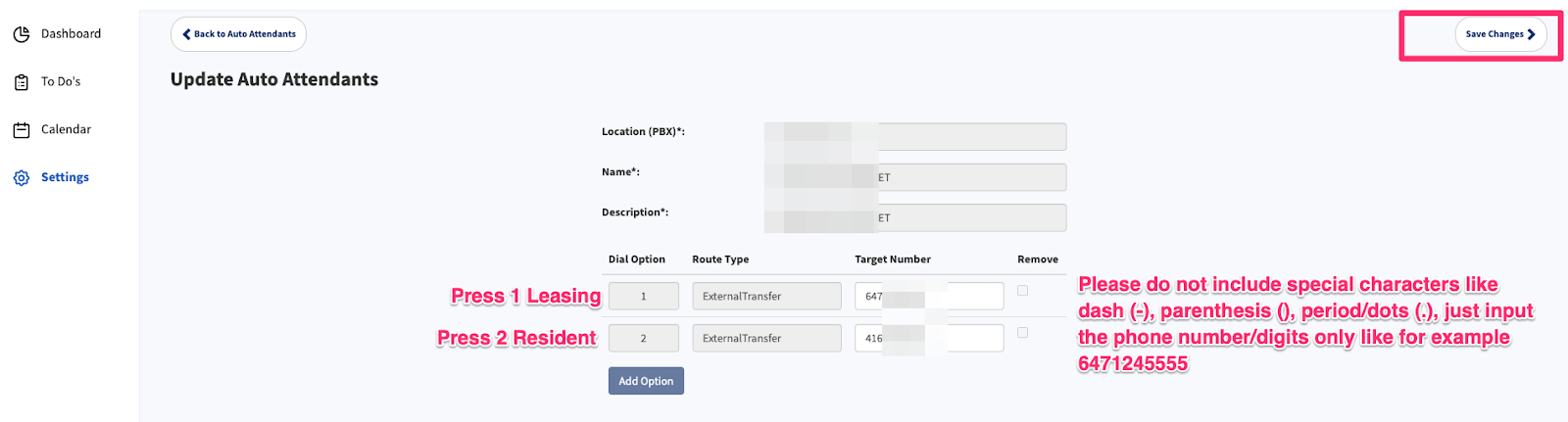The image size is (1568, 422).
Task: Click the Description input field
Action: [x=970, y=217]
